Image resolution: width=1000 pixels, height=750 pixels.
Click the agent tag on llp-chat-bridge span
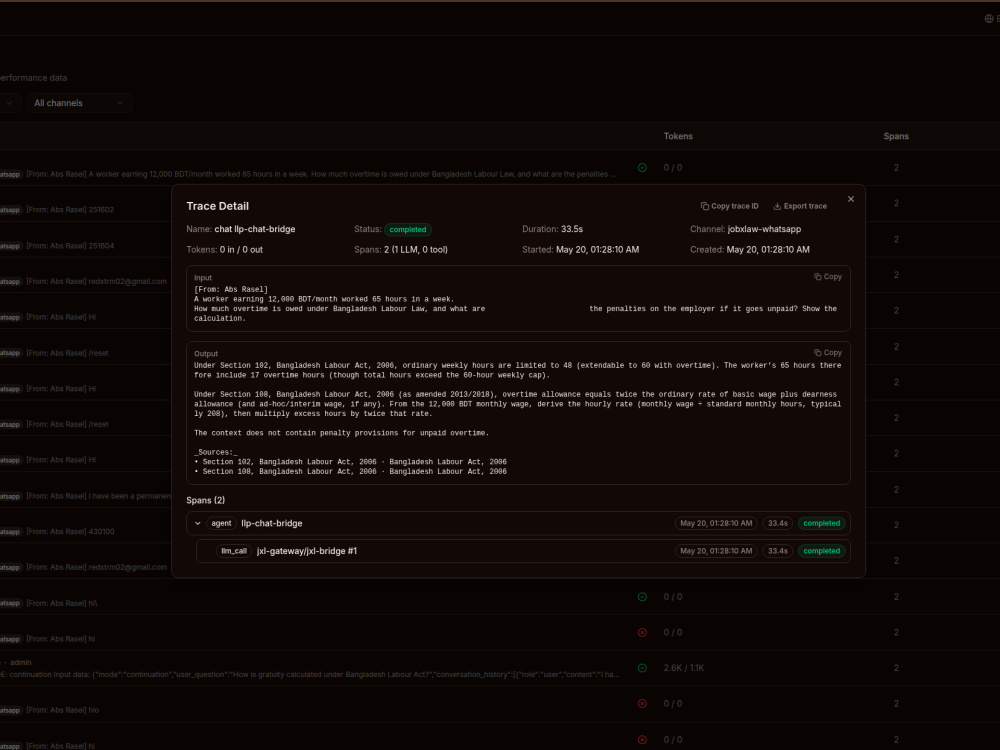pyautogui.click(x=221, y=523)
